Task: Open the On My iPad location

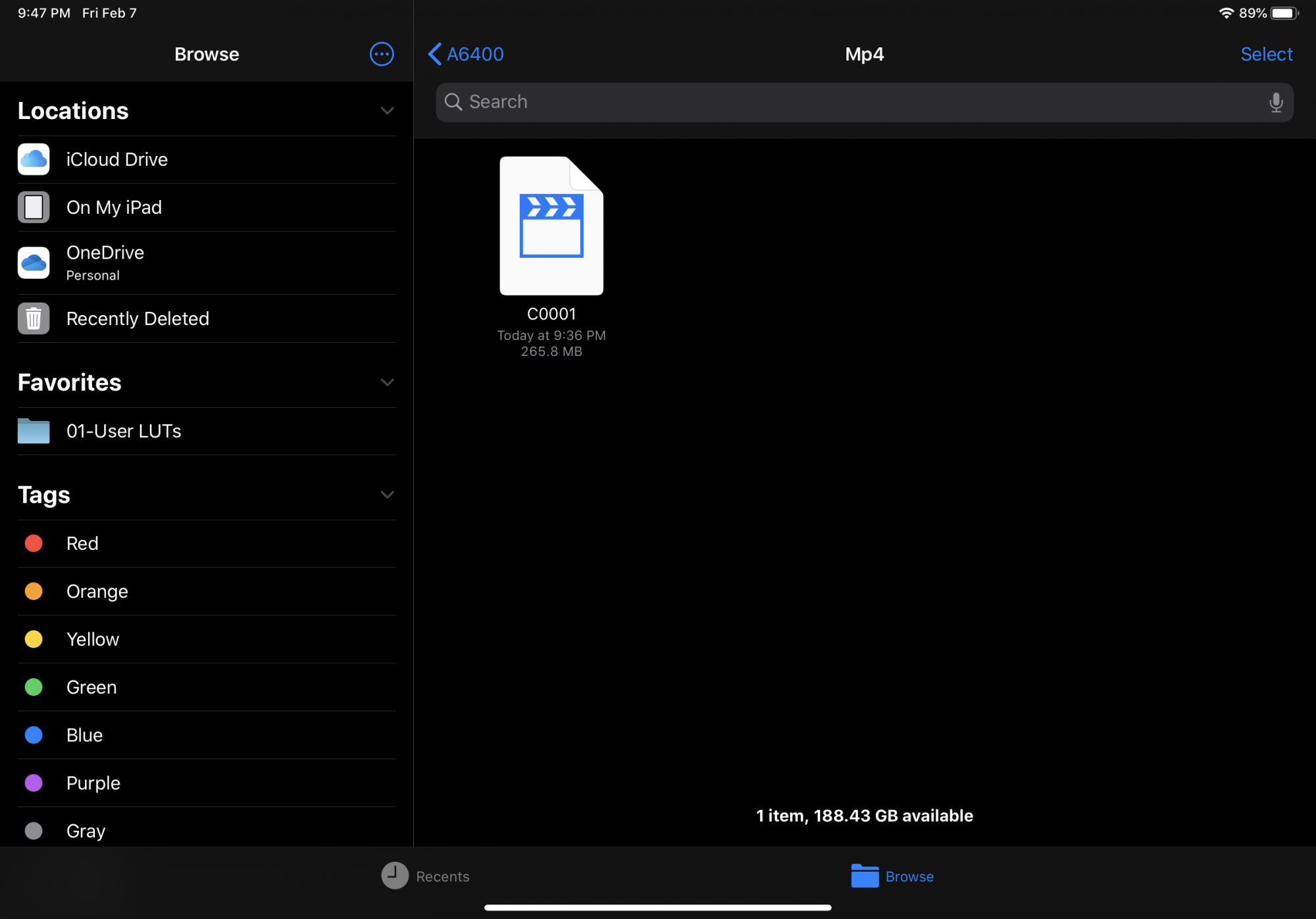Action: pos(114,207)
